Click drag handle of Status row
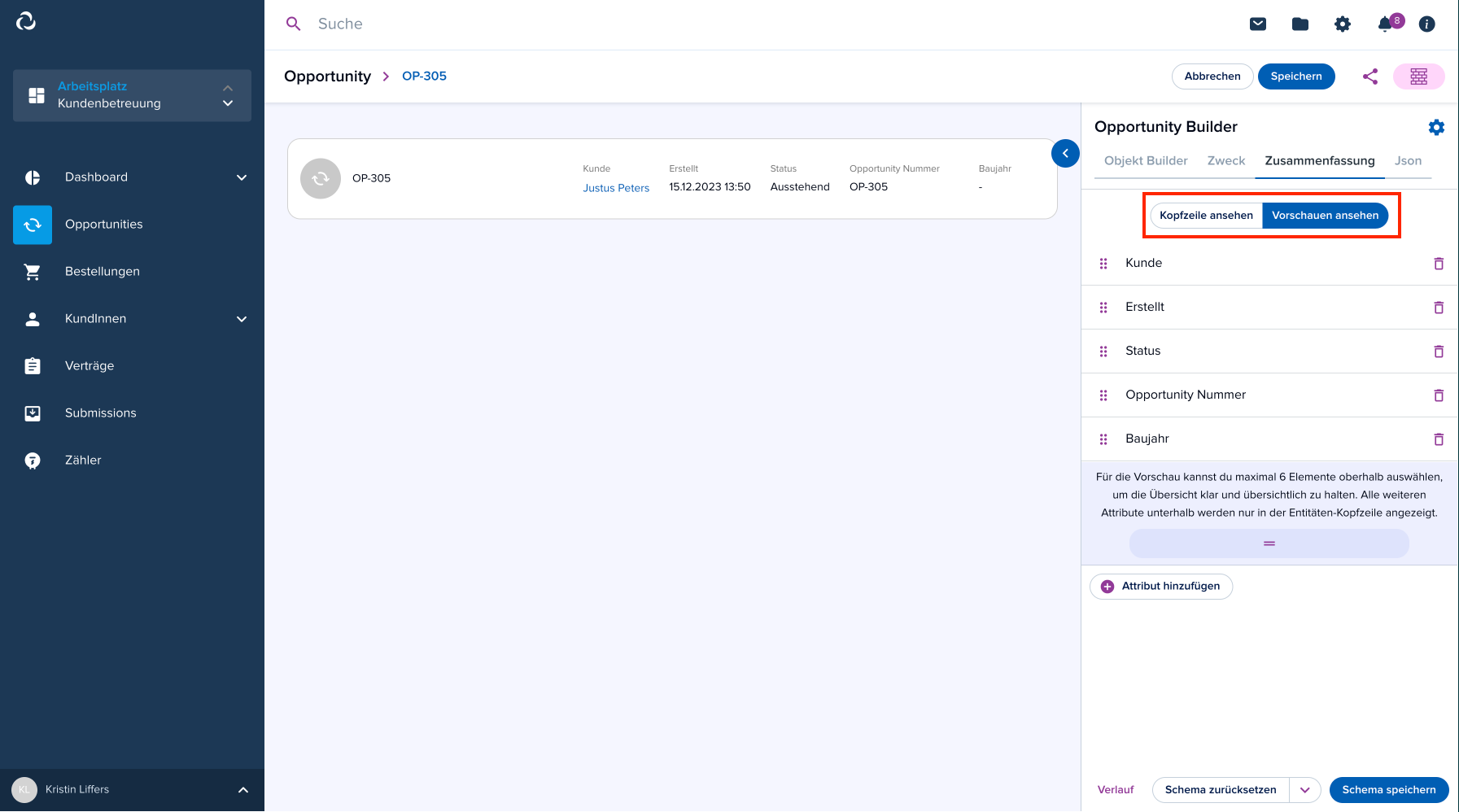 tap(1103, 351)
